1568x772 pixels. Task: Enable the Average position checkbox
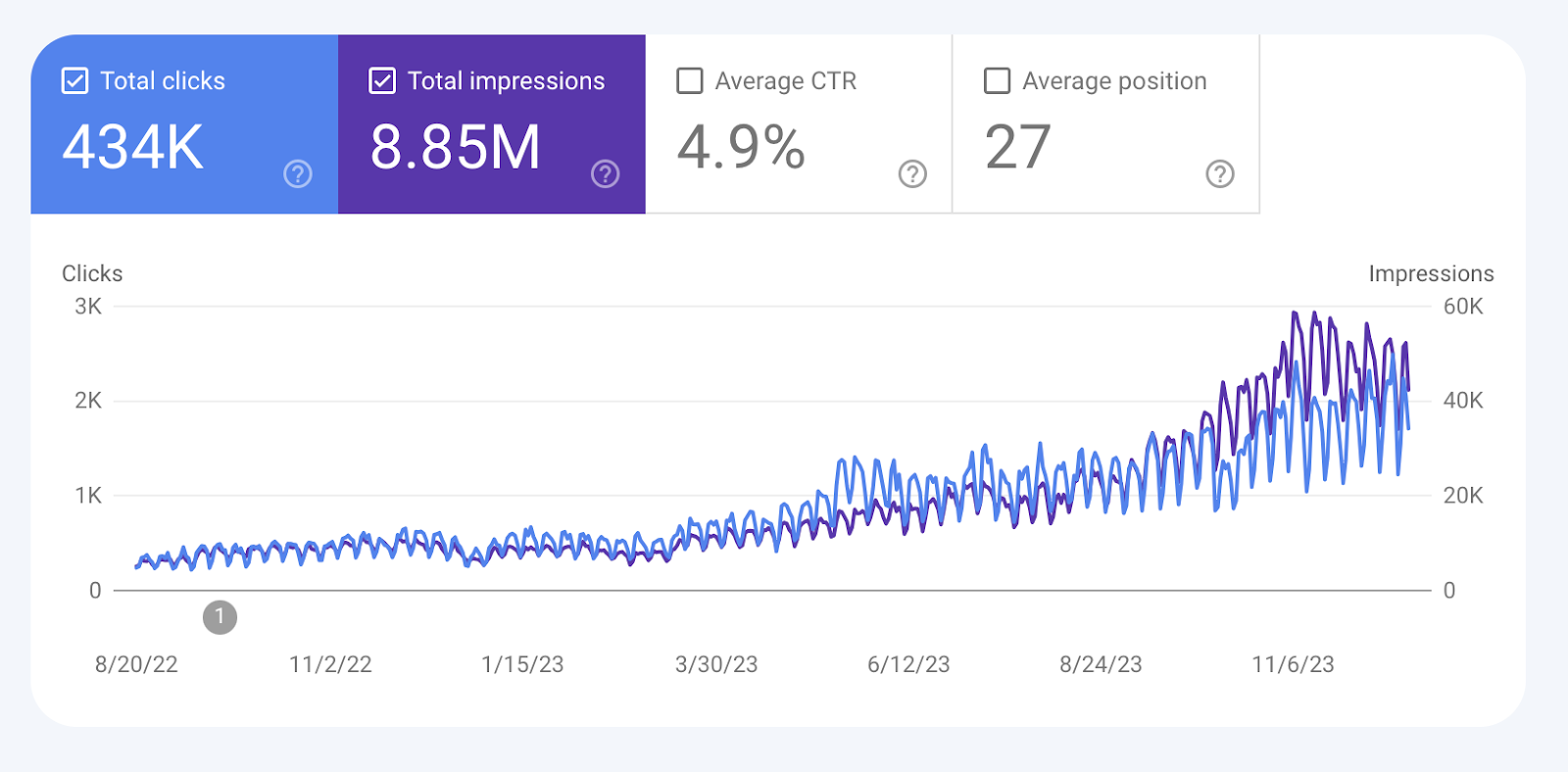997,80
